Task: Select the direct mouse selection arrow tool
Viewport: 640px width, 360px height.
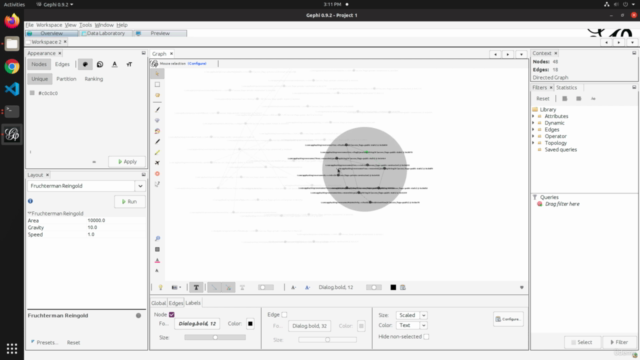Action: pos(157,74)
